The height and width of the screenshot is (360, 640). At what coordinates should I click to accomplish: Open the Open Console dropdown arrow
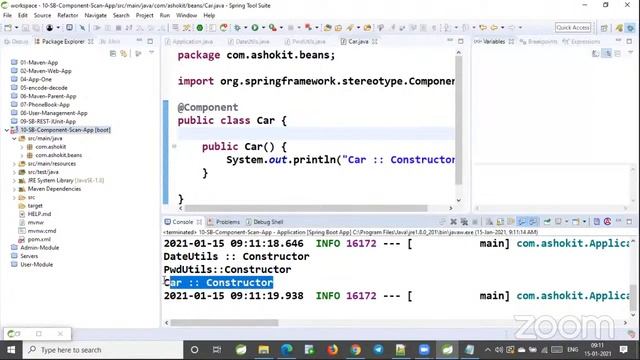click(x=584, y=222)
